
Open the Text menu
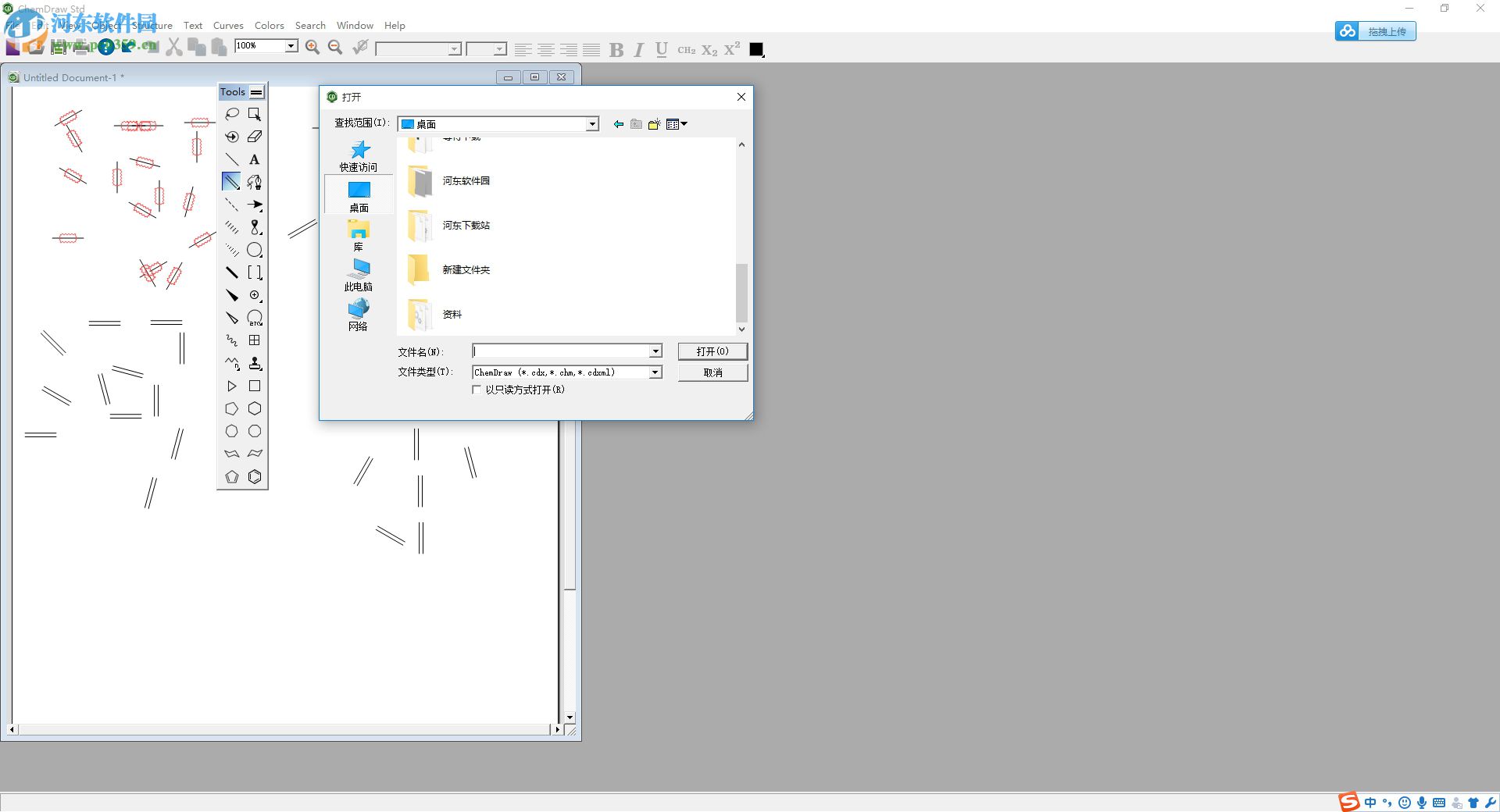point(193,26)
